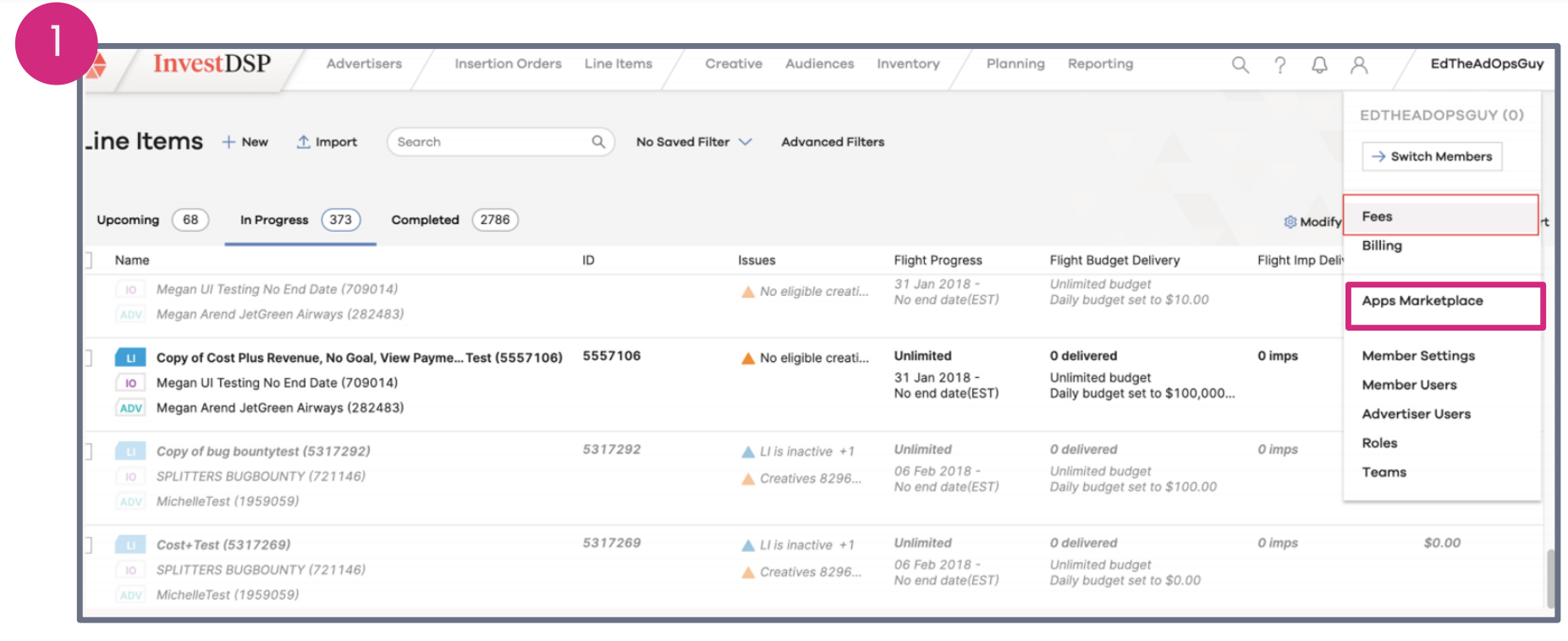Open the help question mark icon

coord(1279,65)
